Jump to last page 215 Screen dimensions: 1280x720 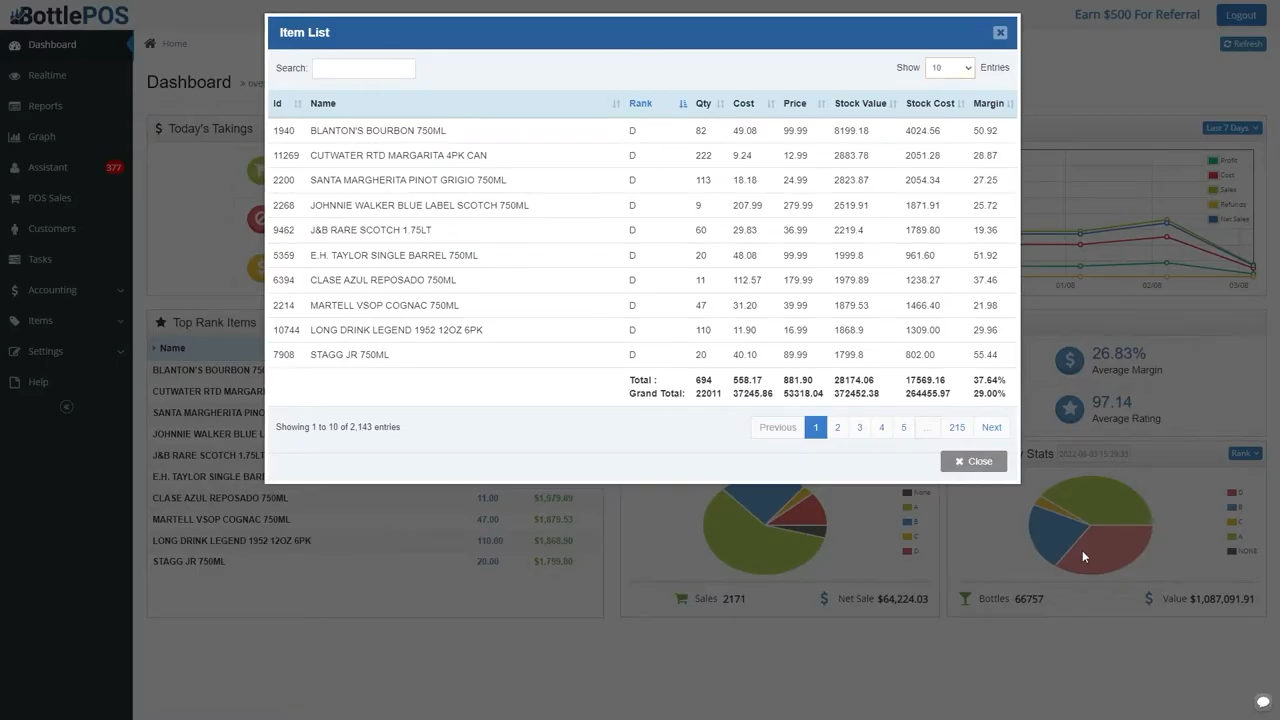tap(957, 428)
